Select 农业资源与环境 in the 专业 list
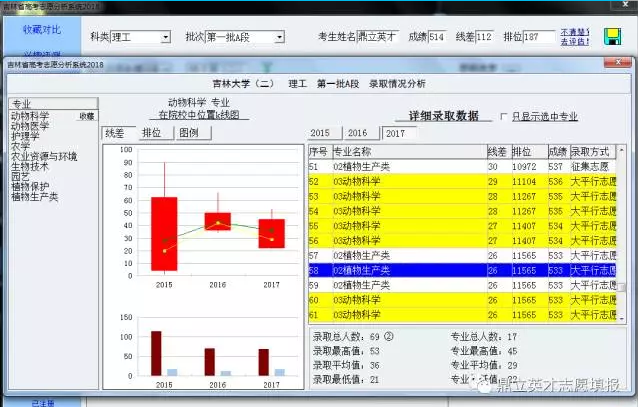This screenshot has height=407, width=638. (x=44, y=157)
